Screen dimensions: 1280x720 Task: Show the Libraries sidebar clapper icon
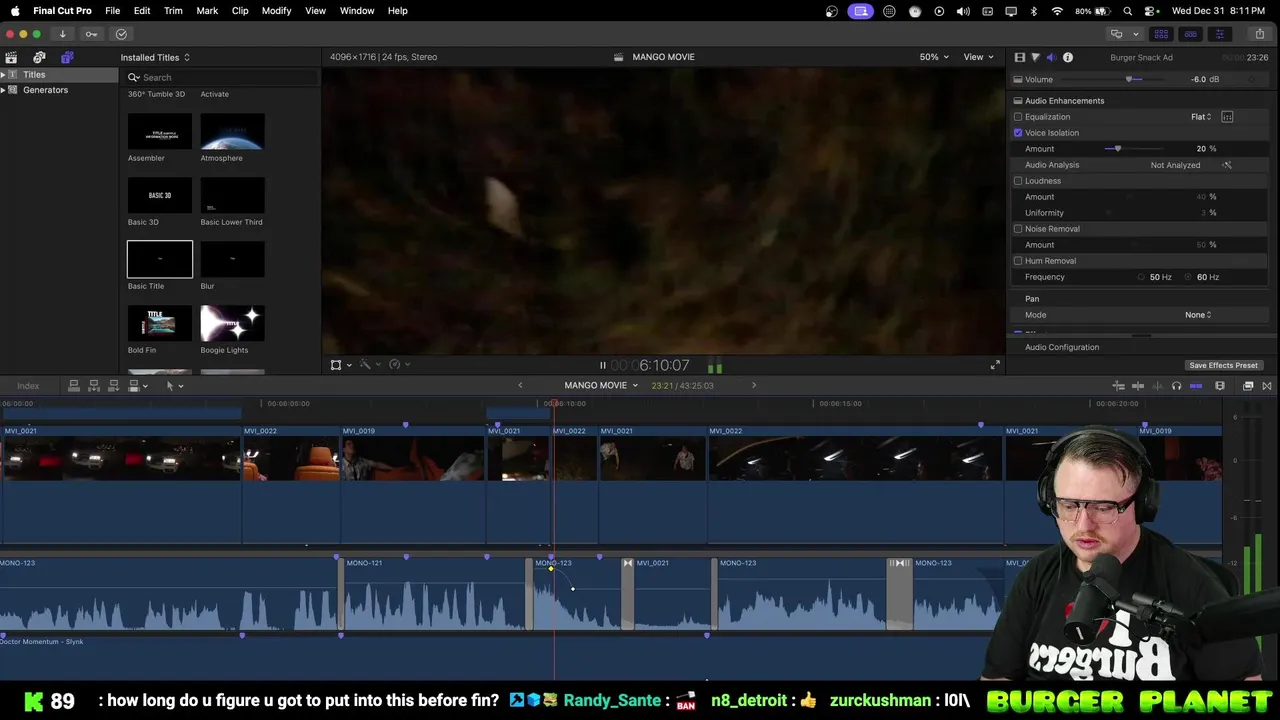pos(11,57)
